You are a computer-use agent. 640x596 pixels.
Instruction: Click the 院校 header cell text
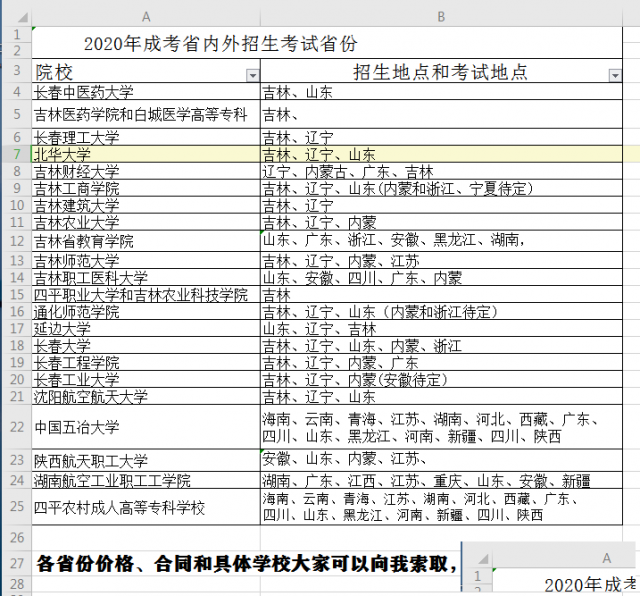click(x=55, y=72)
